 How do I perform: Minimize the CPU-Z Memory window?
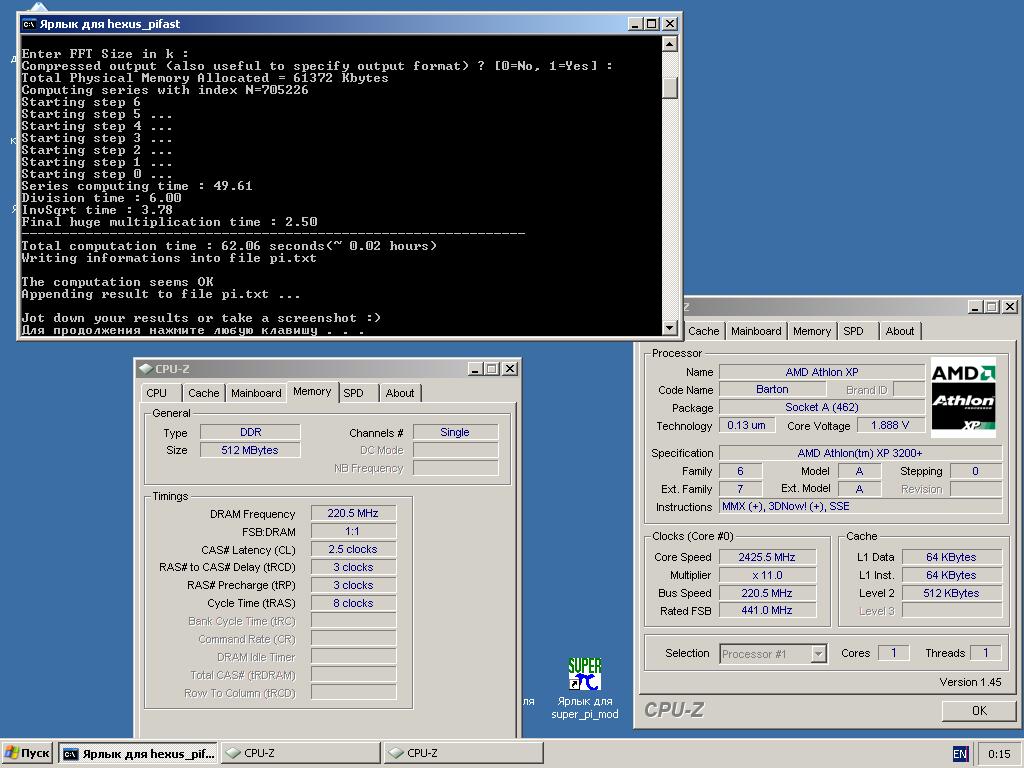pyautogui.click(x=476, y=369)
